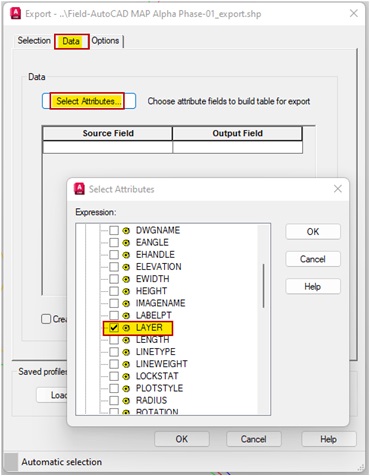
Task: Select the LINEWEIGHT attribute label
Action: coord(162,364)
